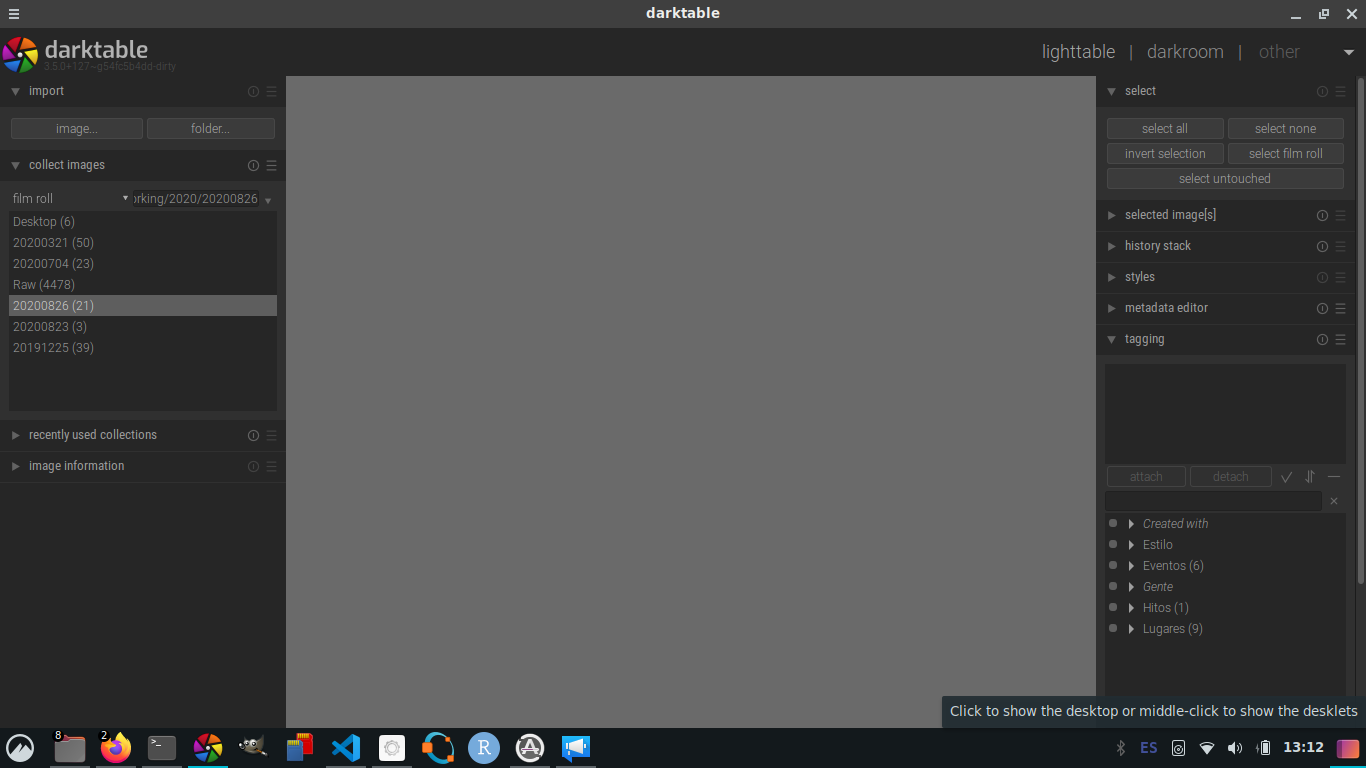This screenshot has width=1366, height=768.
Task: Click the import module presets icon
Action: [271, 91]
